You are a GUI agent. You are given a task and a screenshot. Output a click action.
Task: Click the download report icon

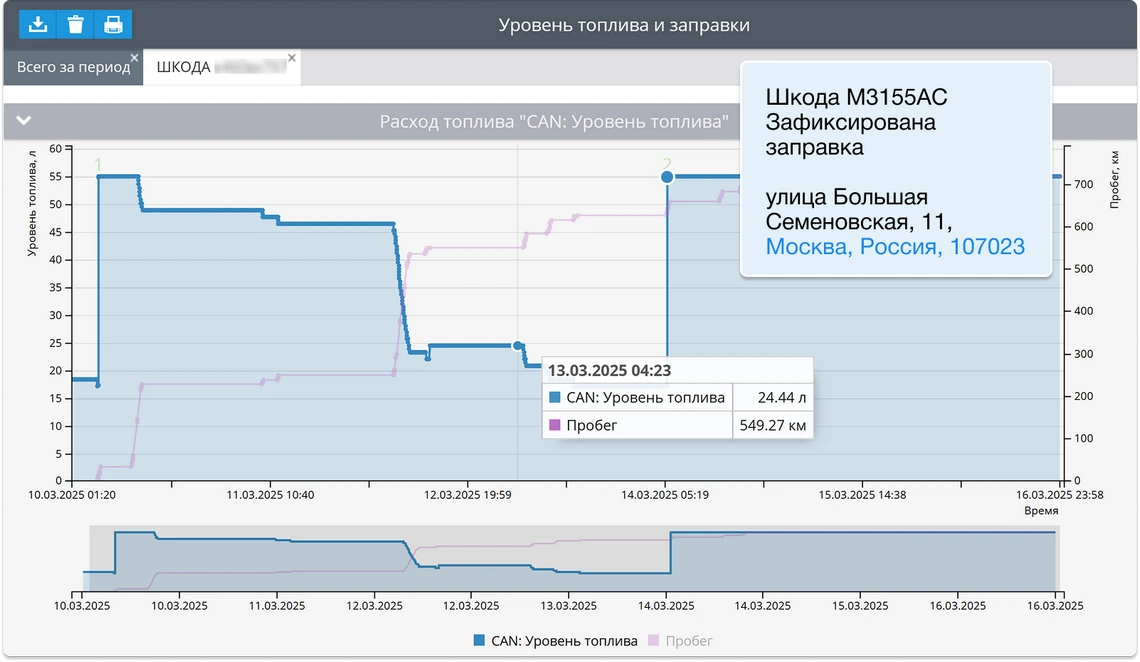pyautogui.click(x=38, y=23)
